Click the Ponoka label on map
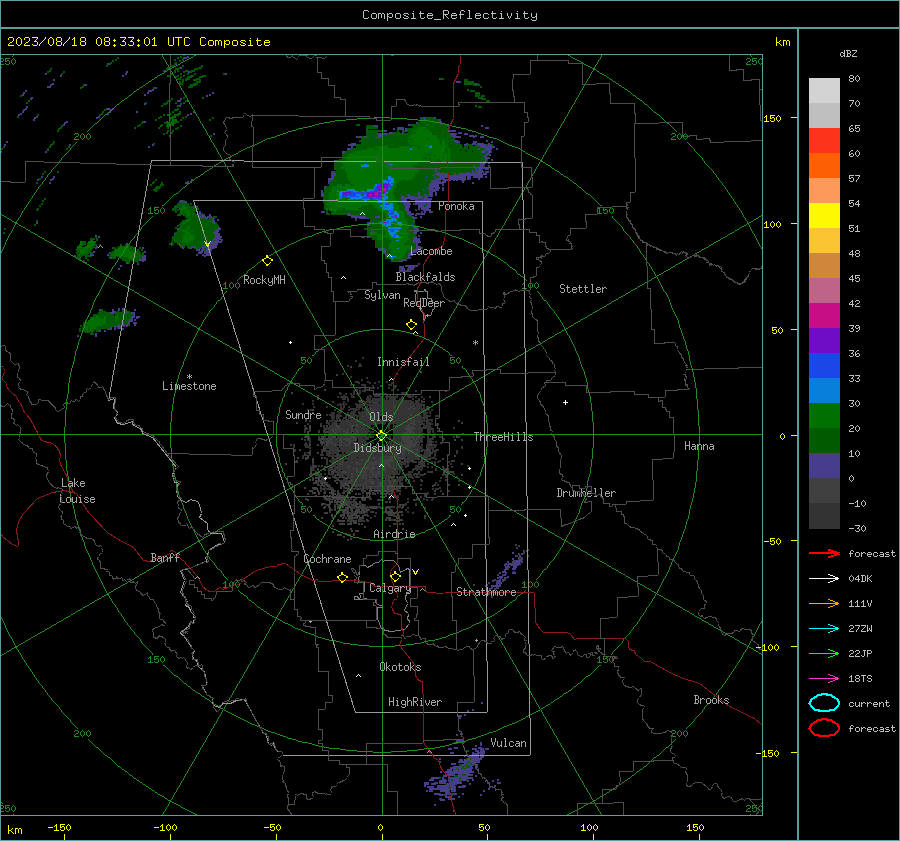 (456, 206)
